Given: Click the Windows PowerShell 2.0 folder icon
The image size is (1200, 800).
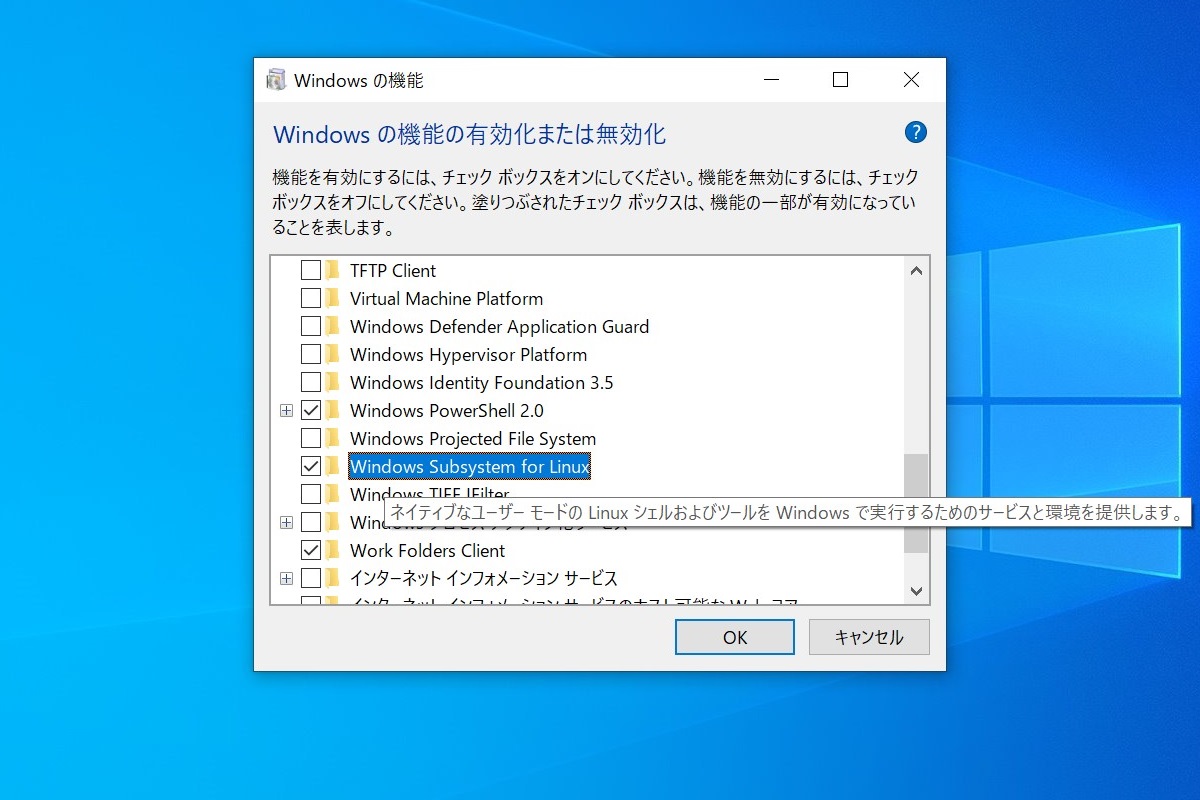Looking at the screenshot, I should coord(334,410).
